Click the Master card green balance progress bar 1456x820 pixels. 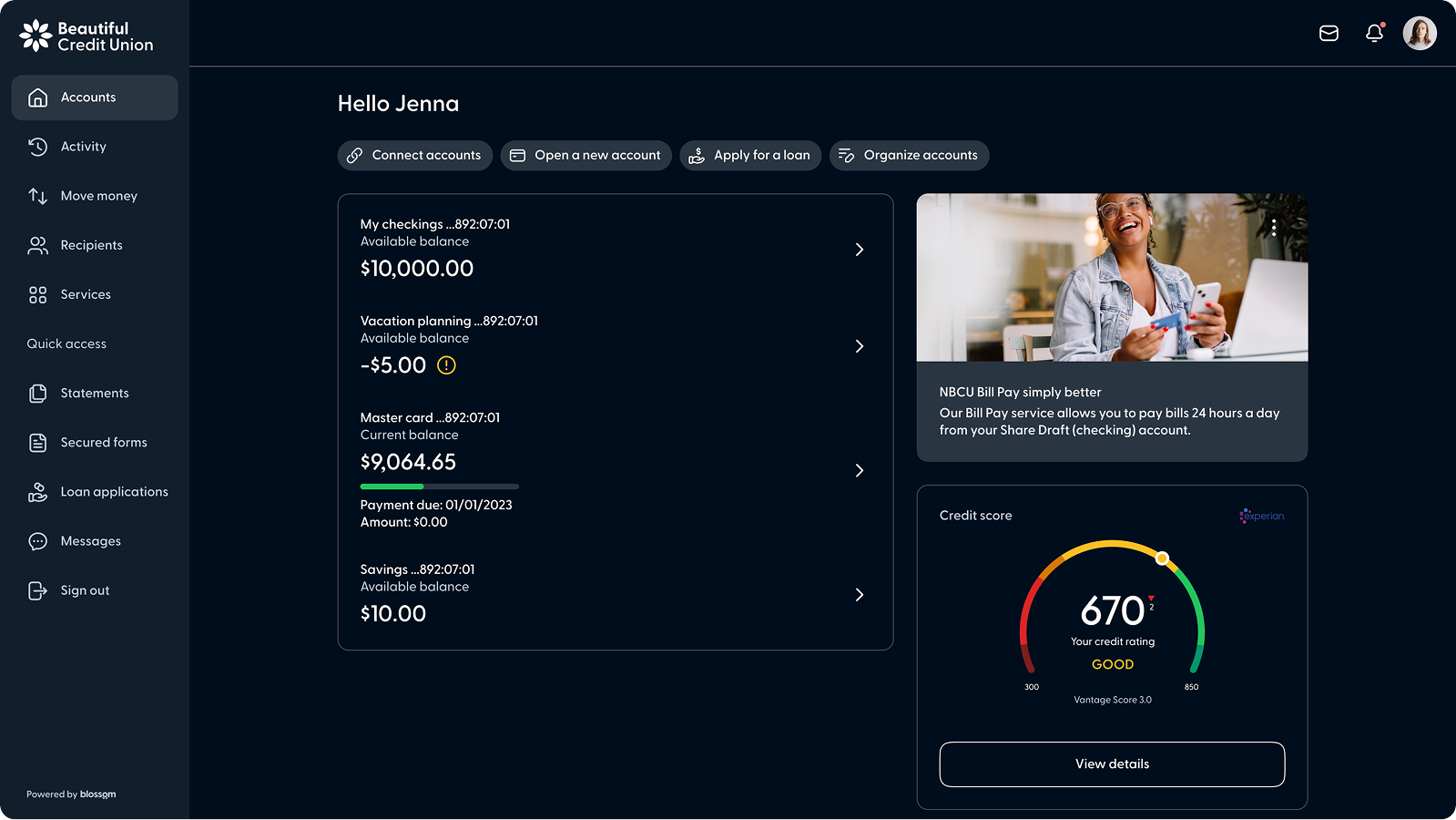tap(392, 487)
